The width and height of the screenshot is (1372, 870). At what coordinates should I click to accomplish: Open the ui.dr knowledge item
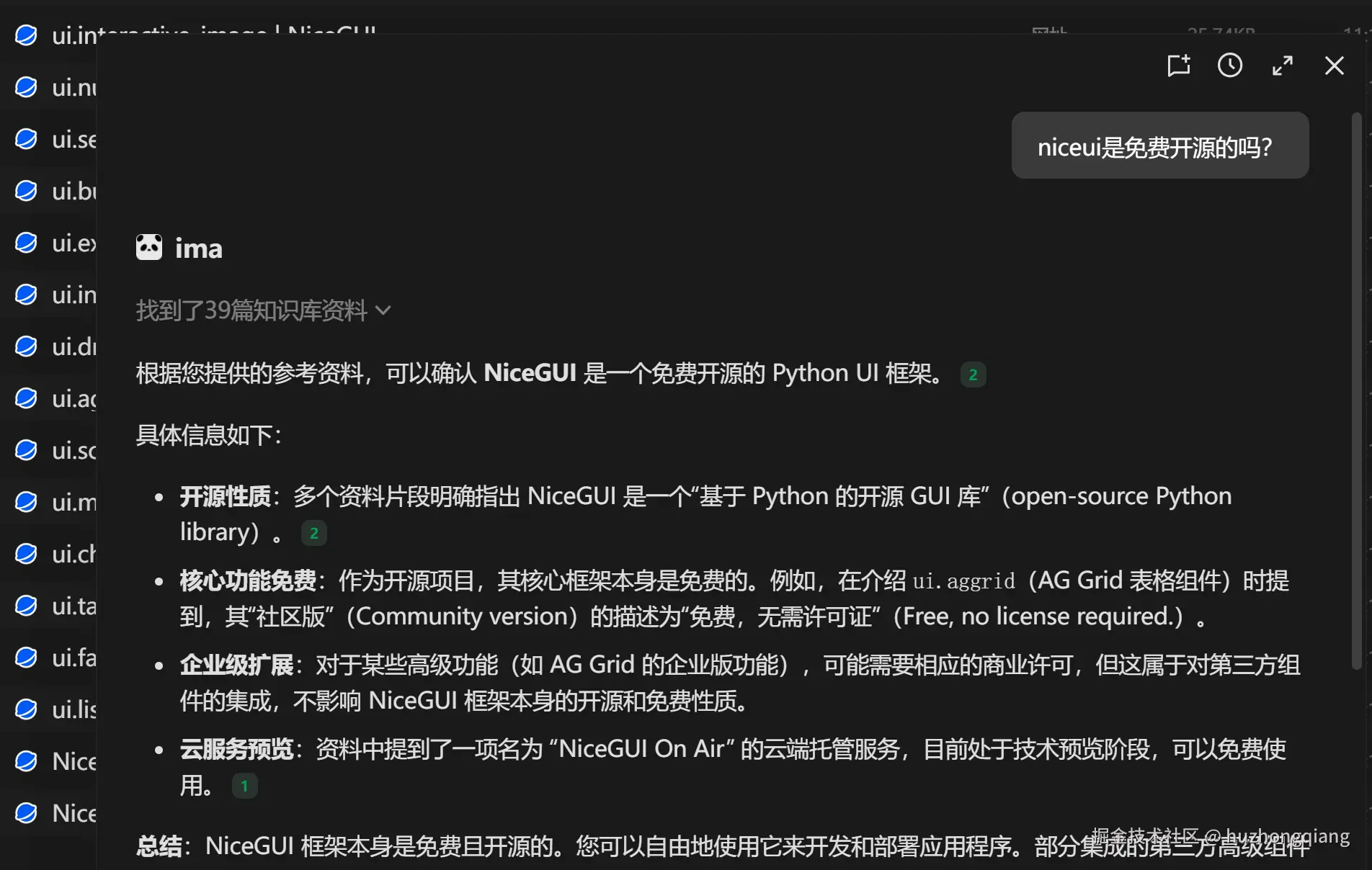(75, 346)
